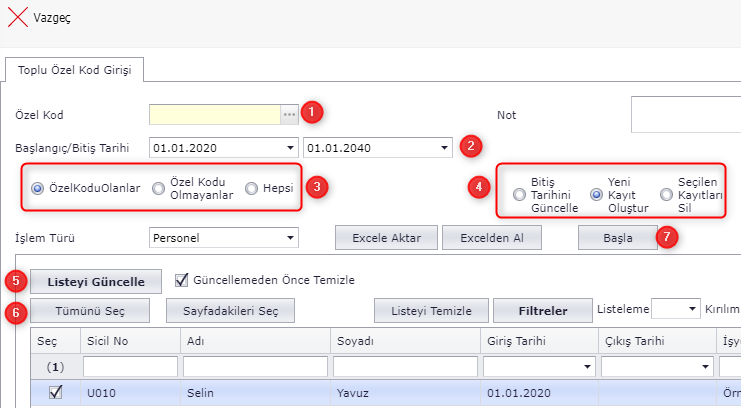
Task: Pick Bitiş Tarihini Güncelle radio option
Action: point(519,194)
